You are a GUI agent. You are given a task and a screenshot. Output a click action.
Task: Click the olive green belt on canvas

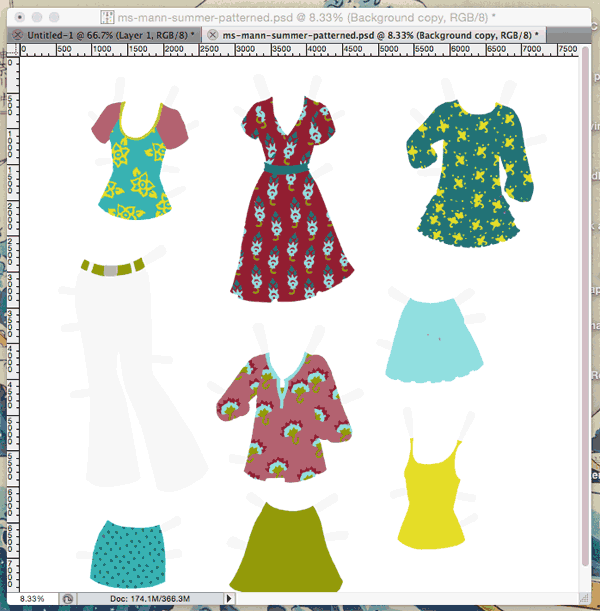click(x=113, y=267)
